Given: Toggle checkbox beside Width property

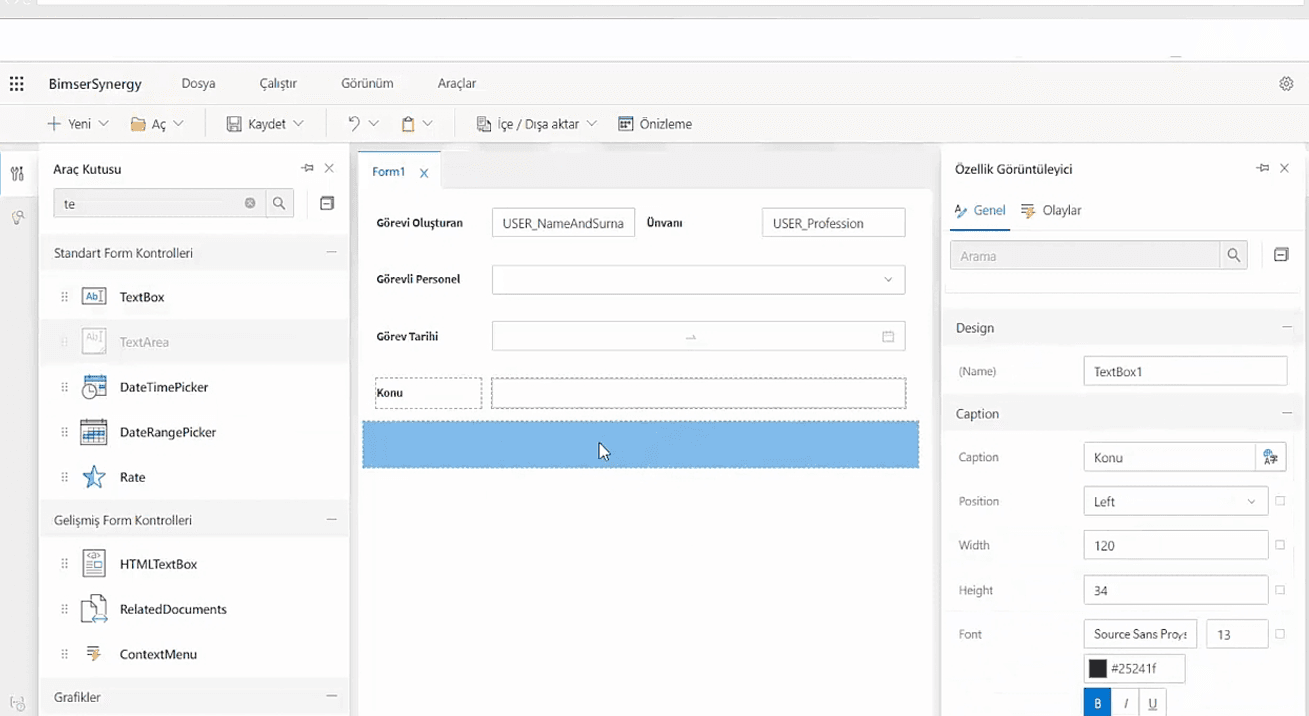Looking at the screenshot, I should 1280,545.
